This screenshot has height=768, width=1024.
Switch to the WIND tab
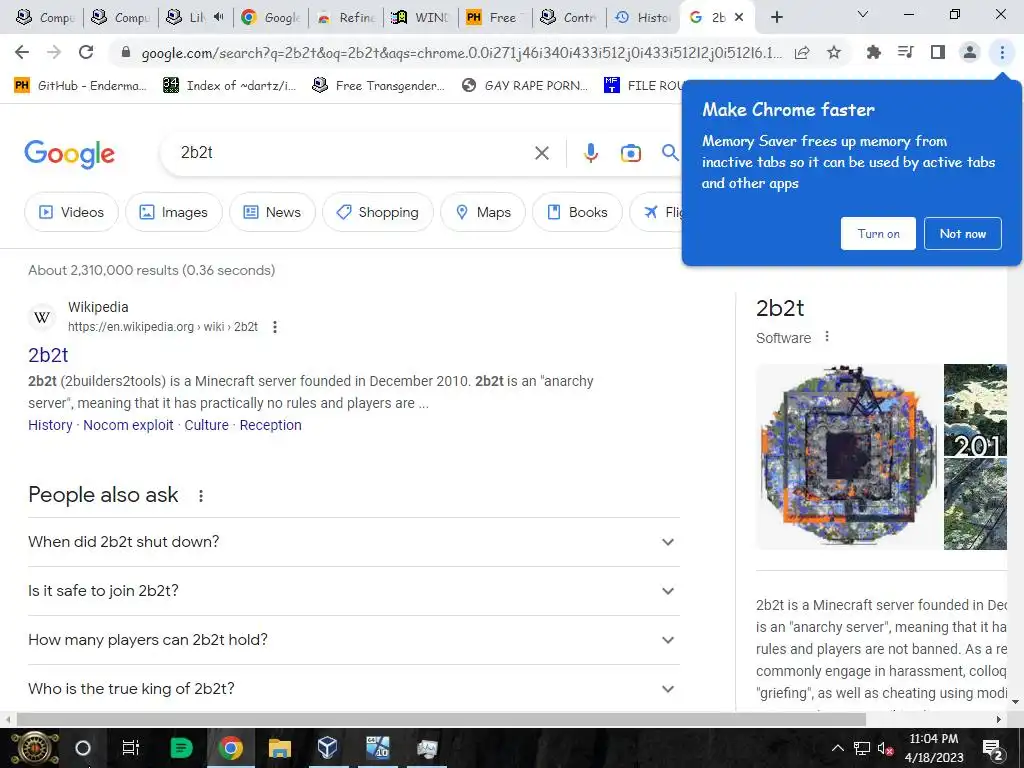419,18
